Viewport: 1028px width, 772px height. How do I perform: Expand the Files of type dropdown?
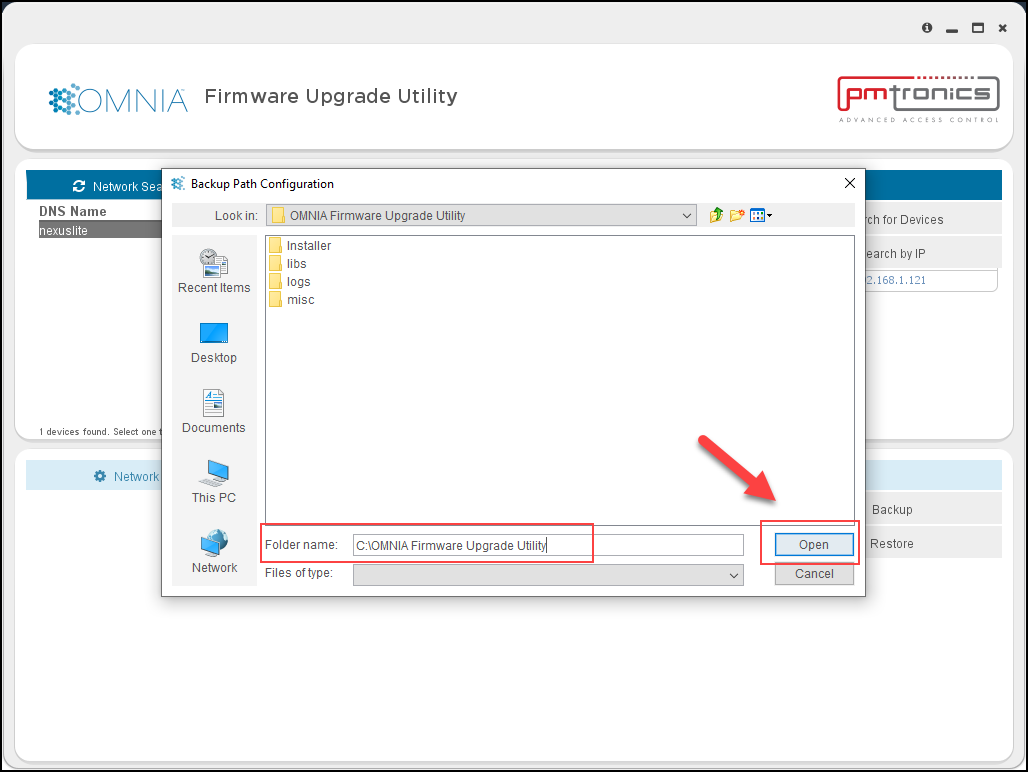(x=734, y=575)
